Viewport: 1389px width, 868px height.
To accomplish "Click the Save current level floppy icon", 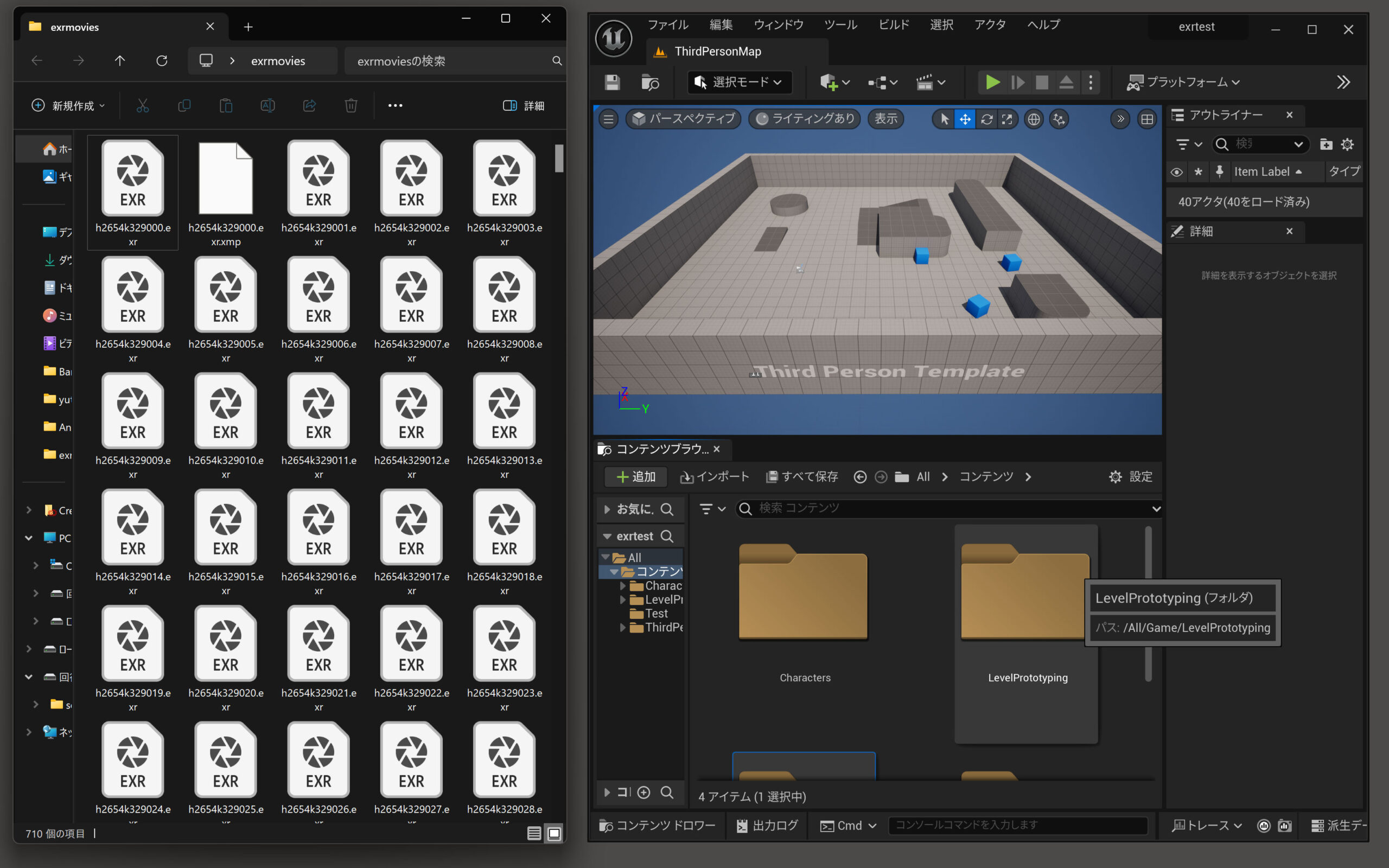I will pyautogui.click(x=612, y=82).
